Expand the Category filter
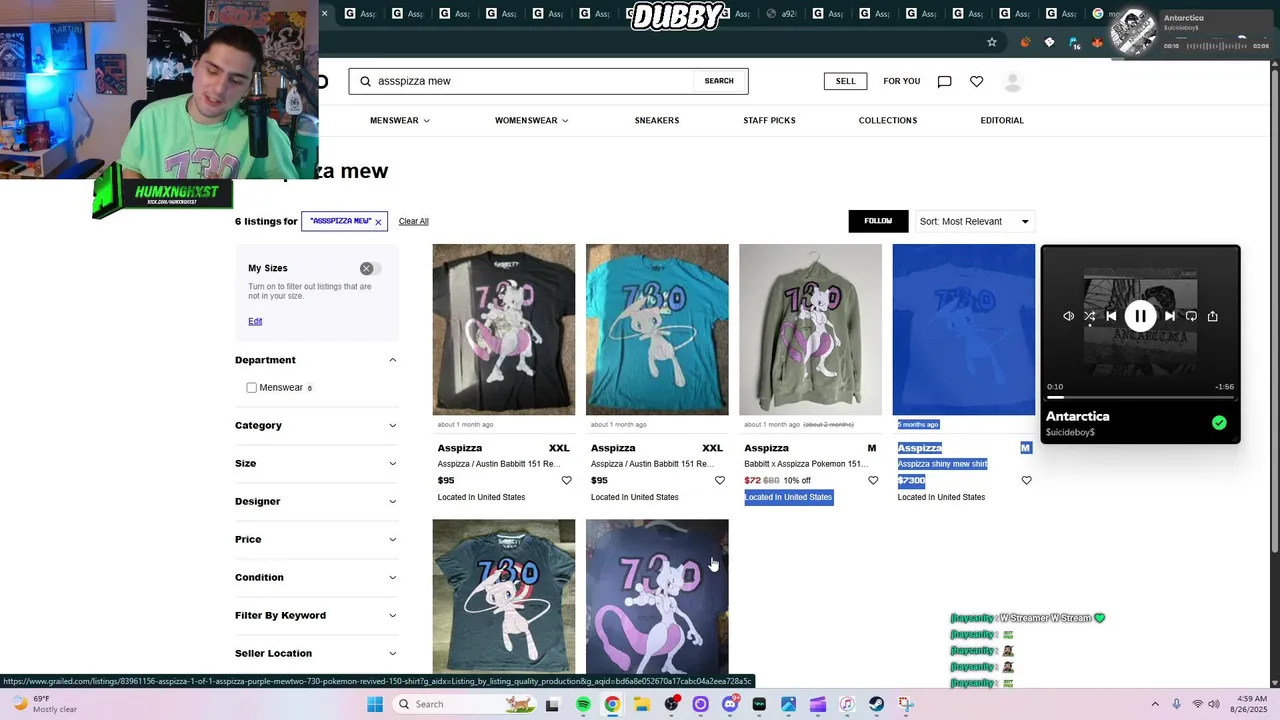The height and width of the screenshot is (720, 1280). (x=316, y=425)
